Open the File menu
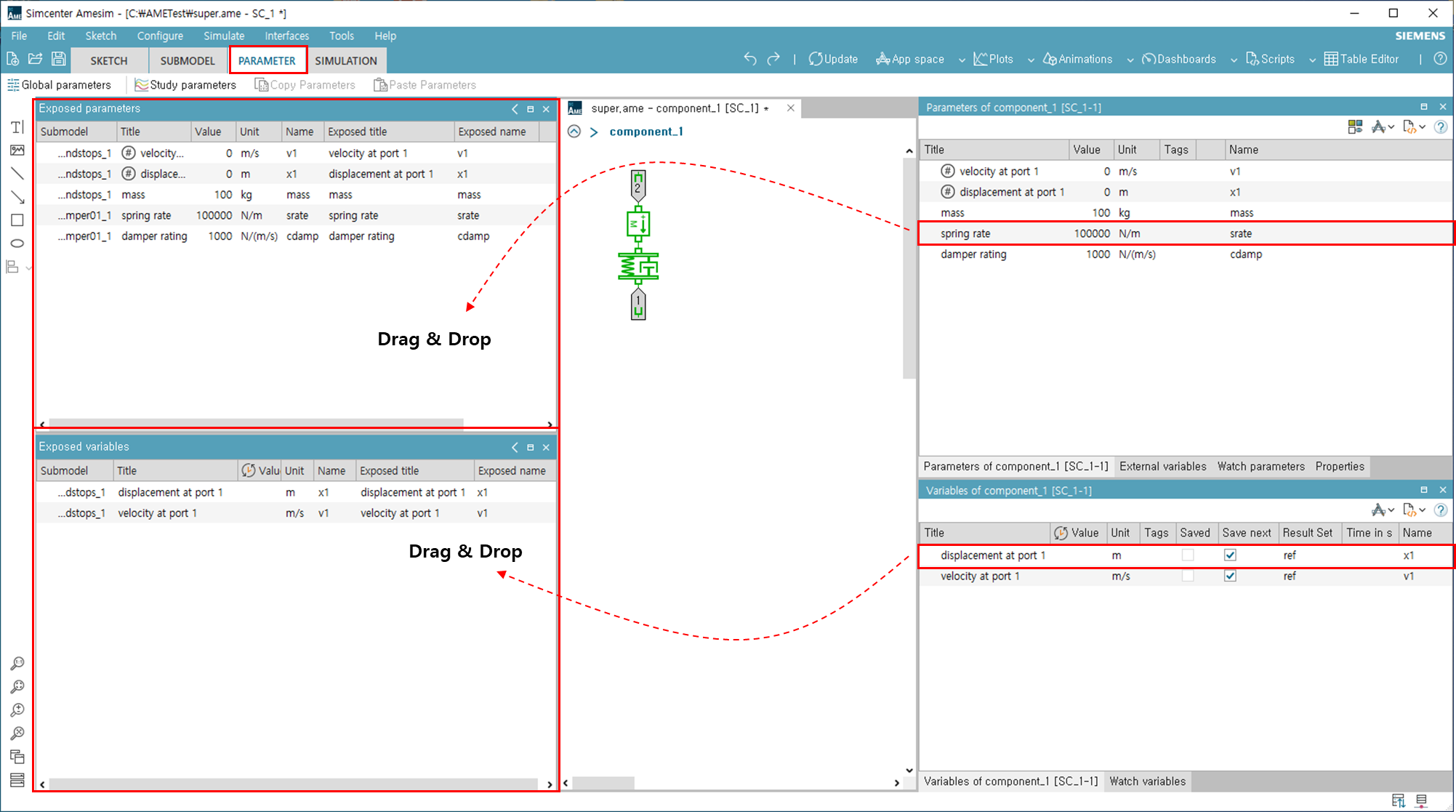 19,36
